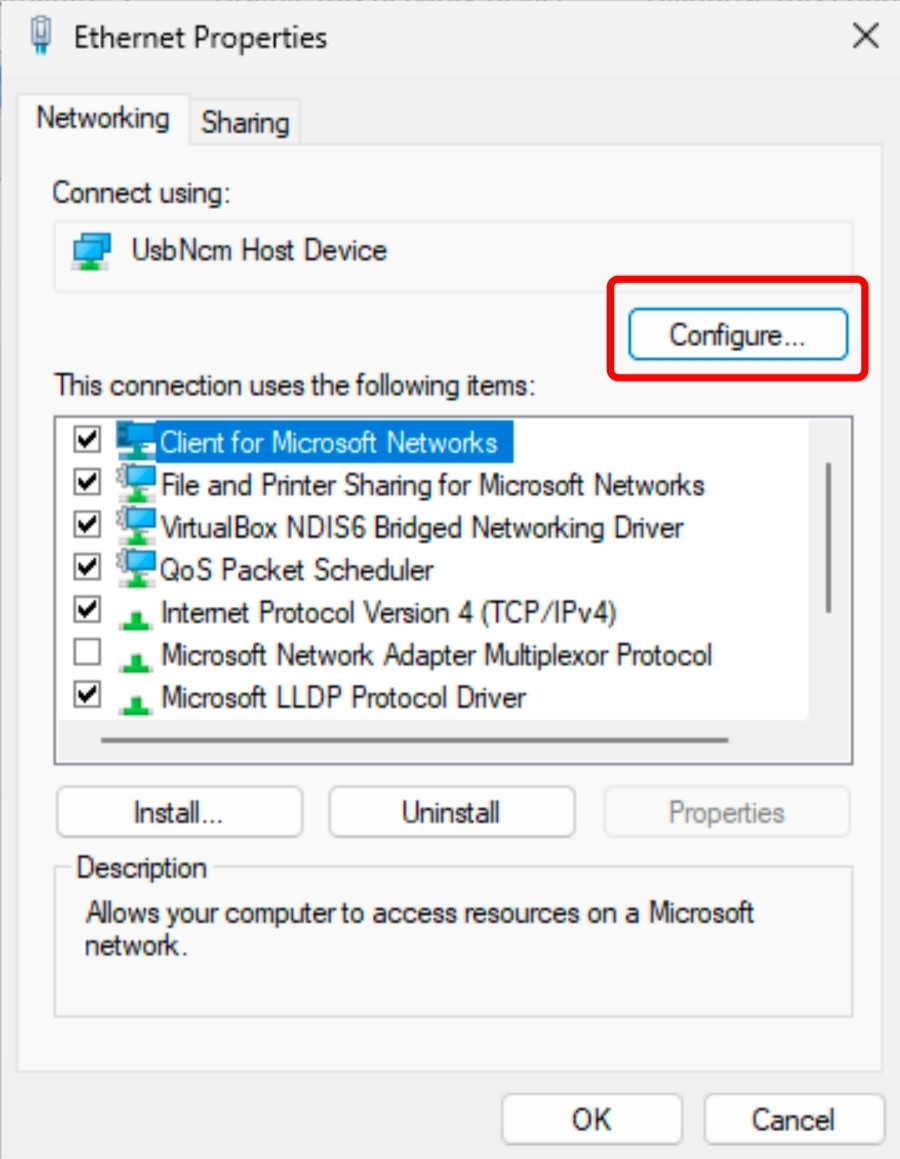Select the Networking tab
This screenshot has height=1159, width=900.
tap(103, 117)
